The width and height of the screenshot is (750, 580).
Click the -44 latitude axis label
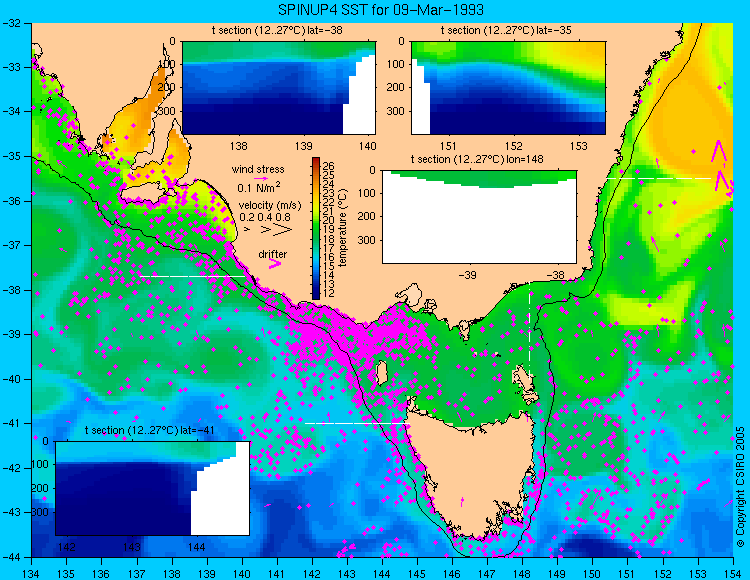11,557
